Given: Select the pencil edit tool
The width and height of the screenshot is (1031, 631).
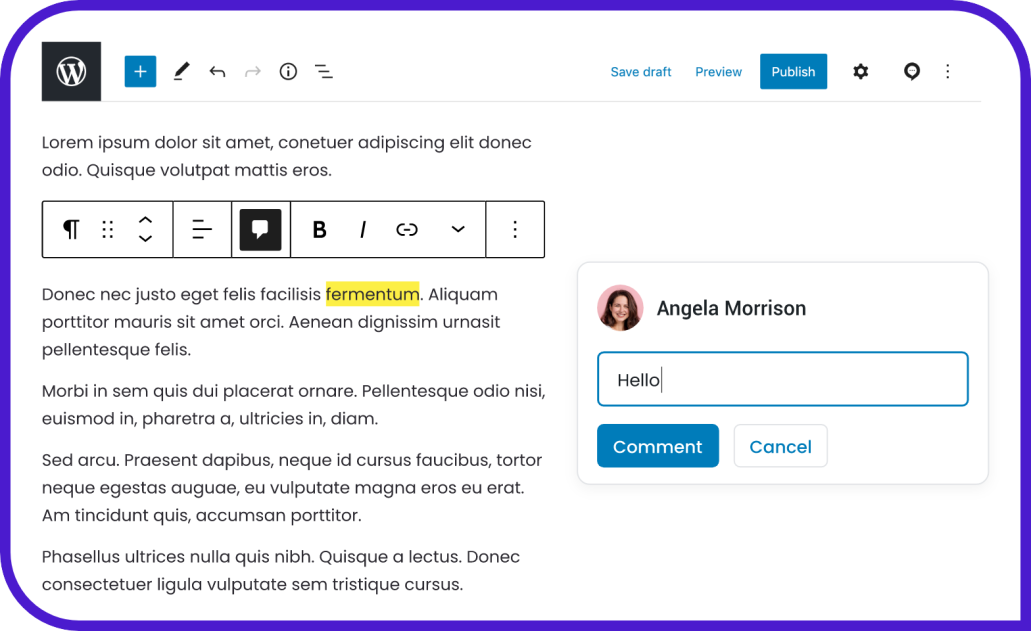Looking at the screenshot, I should [181, 72].
